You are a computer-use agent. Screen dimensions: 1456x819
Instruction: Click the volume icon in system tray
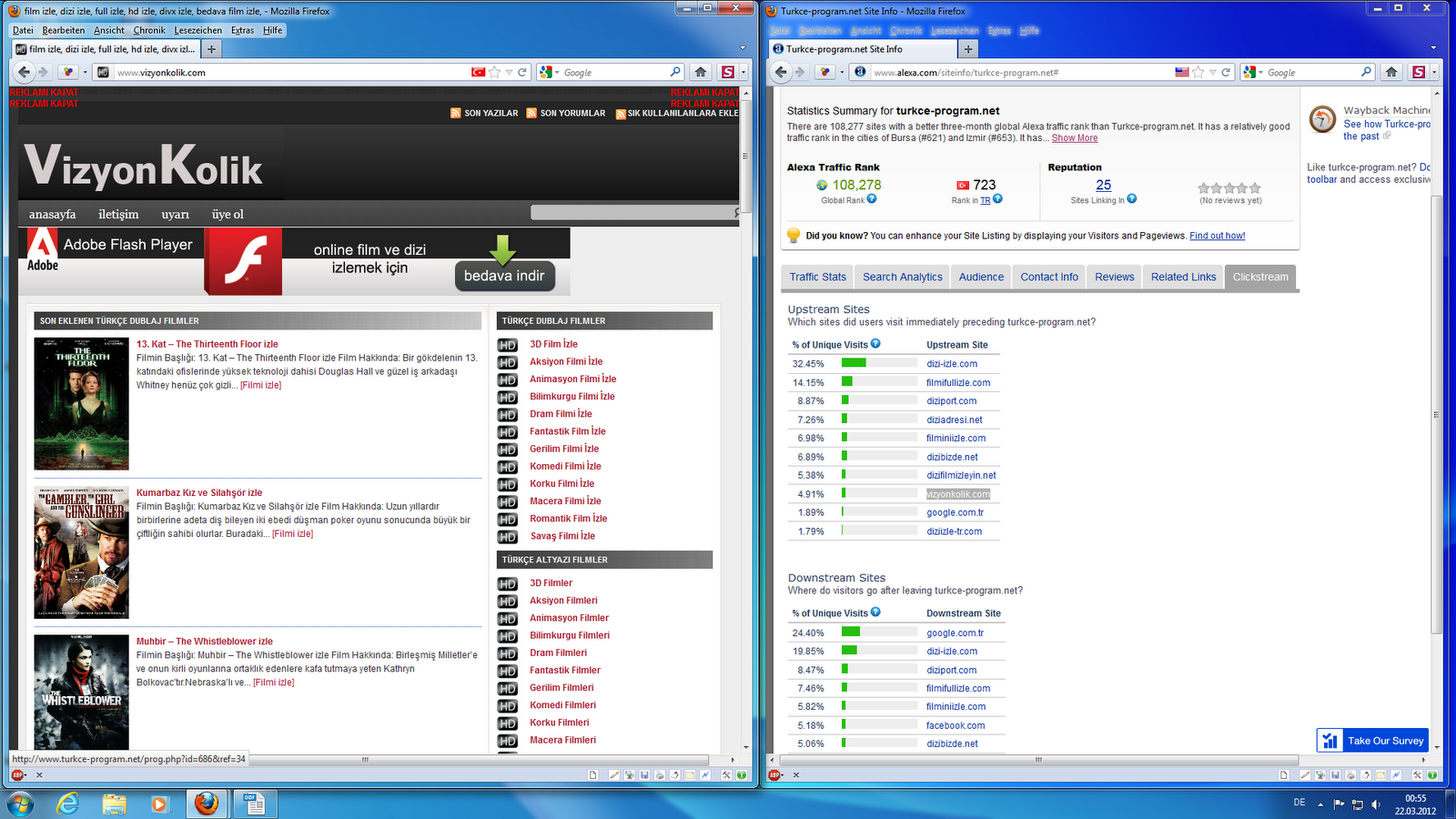pos(1376,804)
